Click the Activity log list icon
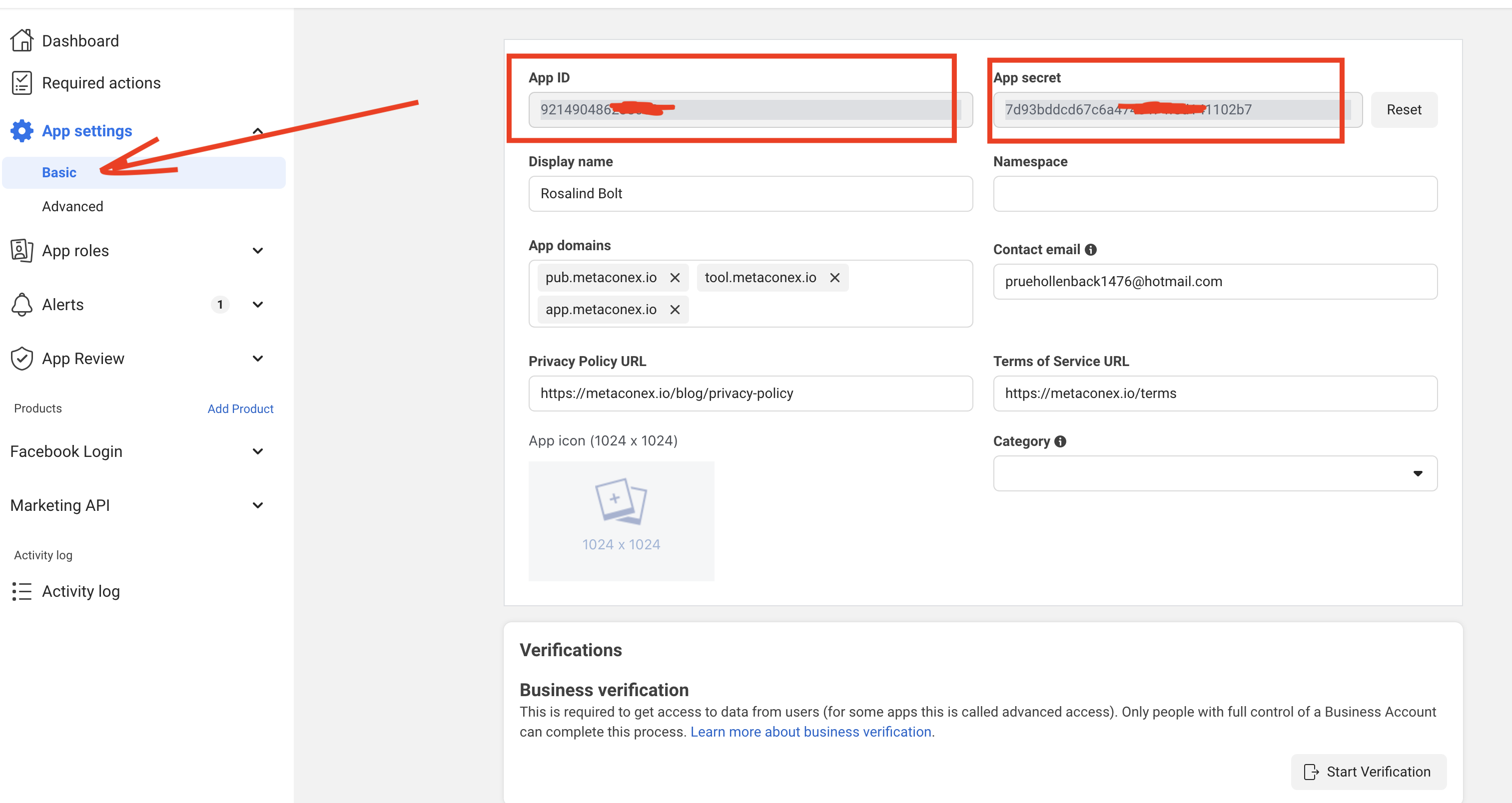 click(x=21, y=591)
